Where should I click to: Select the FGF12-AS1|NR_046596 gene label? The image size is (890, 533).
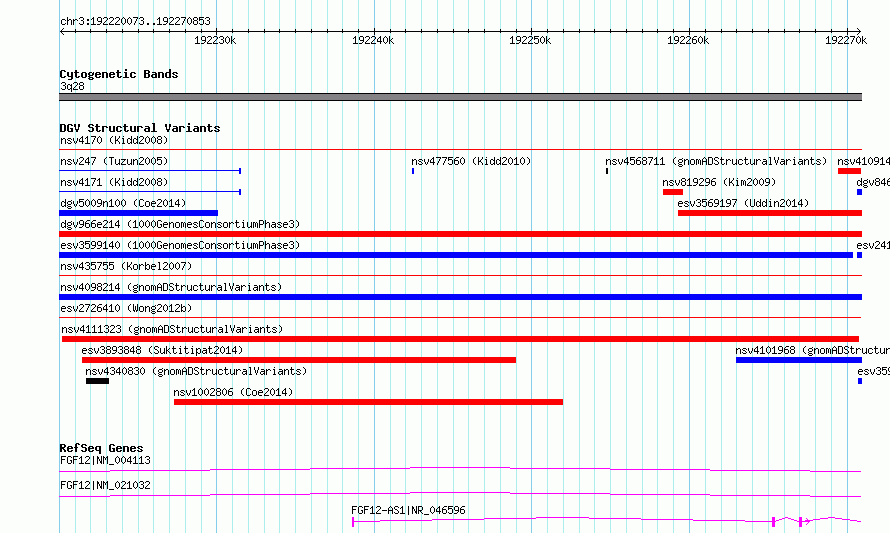408,510
